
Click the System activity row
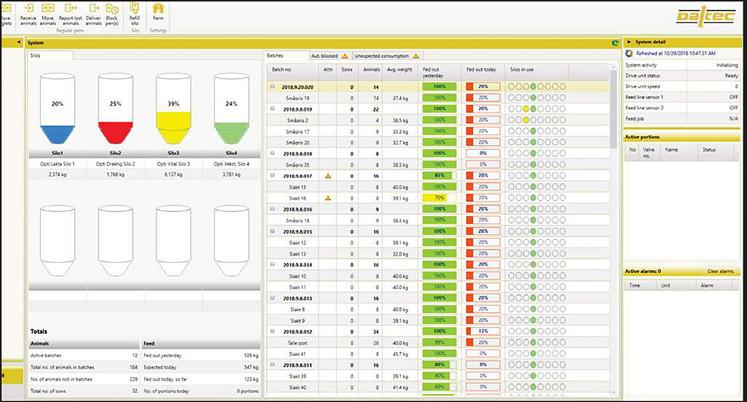click(682, 65)
